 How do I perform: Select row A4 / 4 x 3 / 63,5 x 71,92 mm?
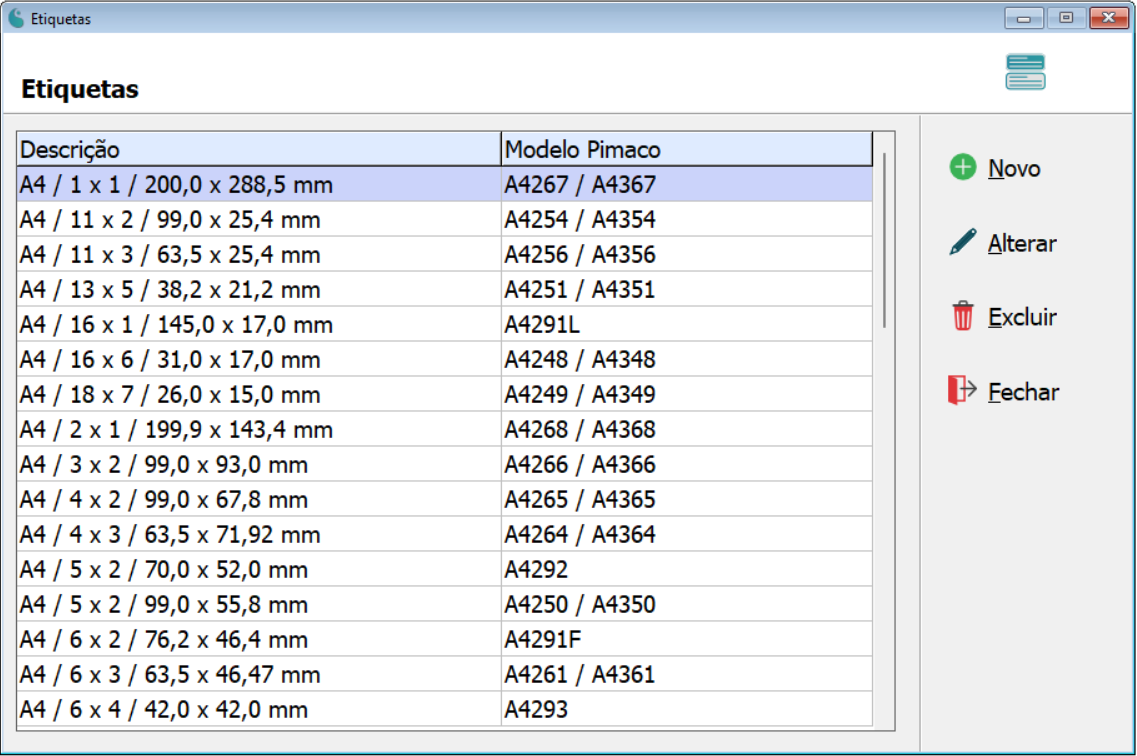click(445, 534)
